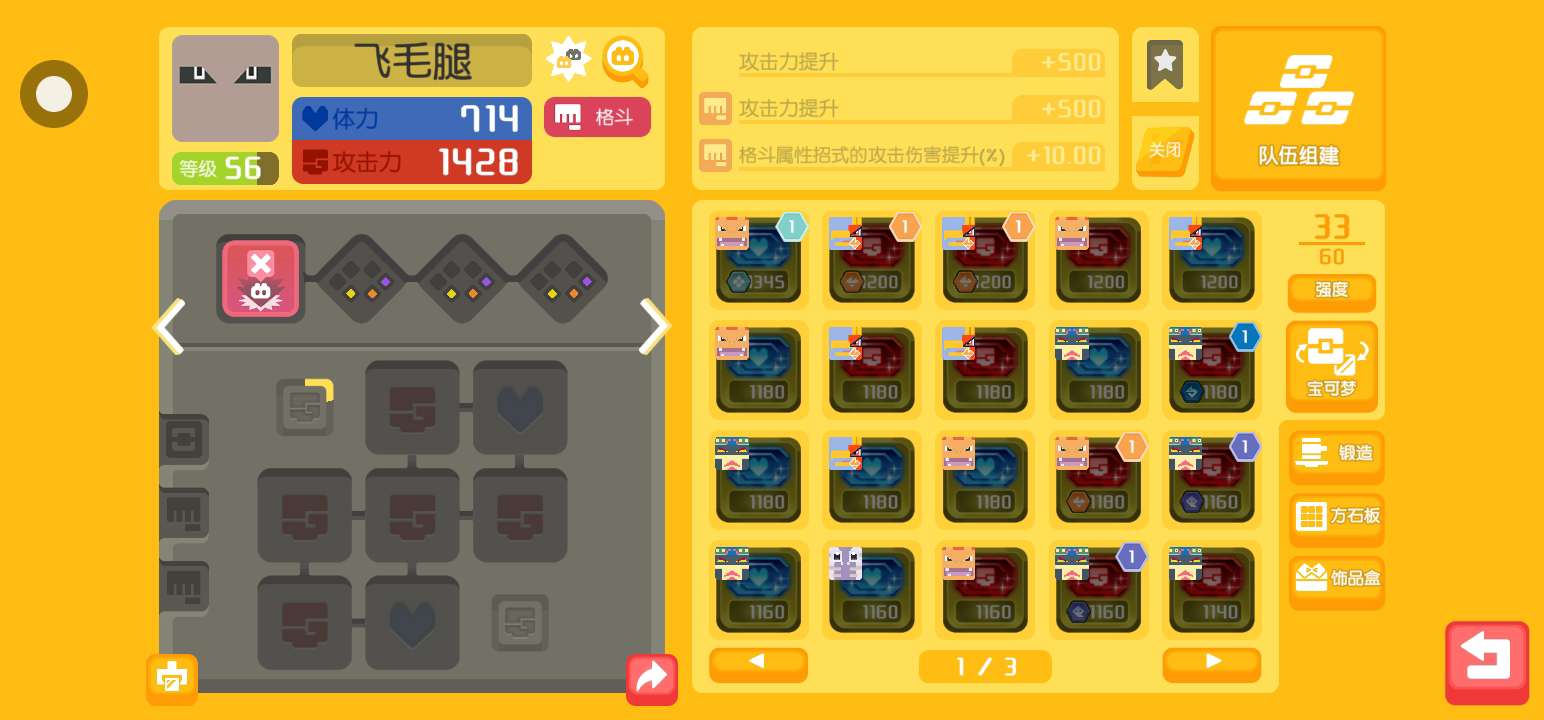Sort stones by 强度 button
Image resolution: width=1544 pixels, height=720 pixels.
(1332, 291)
